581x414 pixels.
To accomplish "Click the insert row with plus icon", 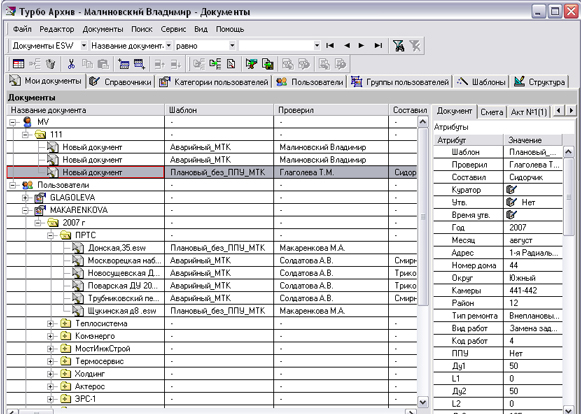I will point(139,64).
